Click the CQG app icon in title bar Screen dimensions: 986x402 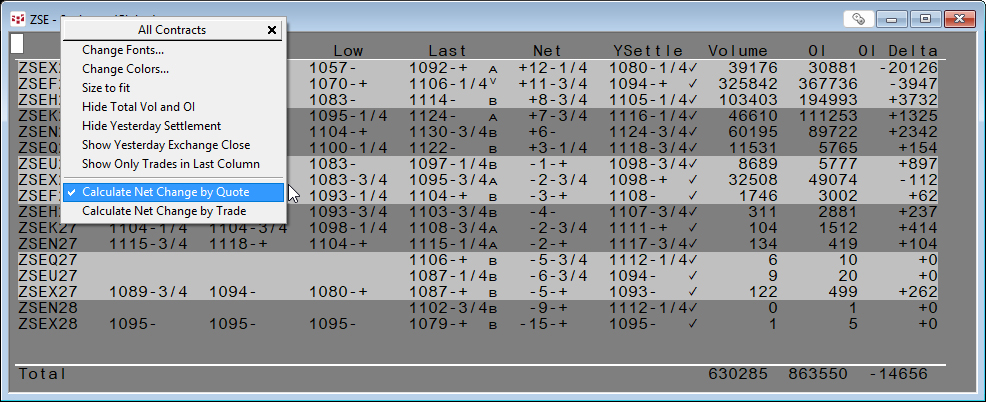point(17,18)
